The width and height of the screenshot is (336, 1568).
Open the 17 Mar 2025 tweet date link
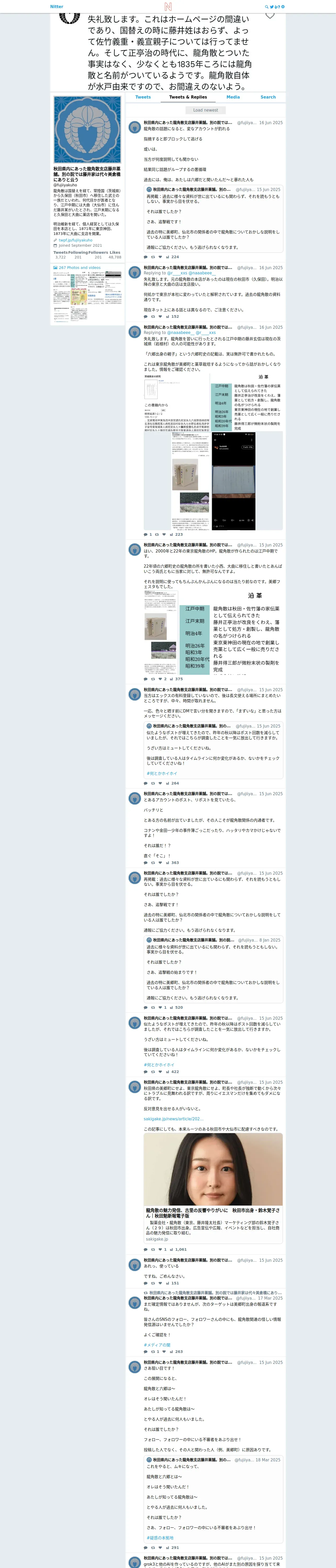point(270,1298)
